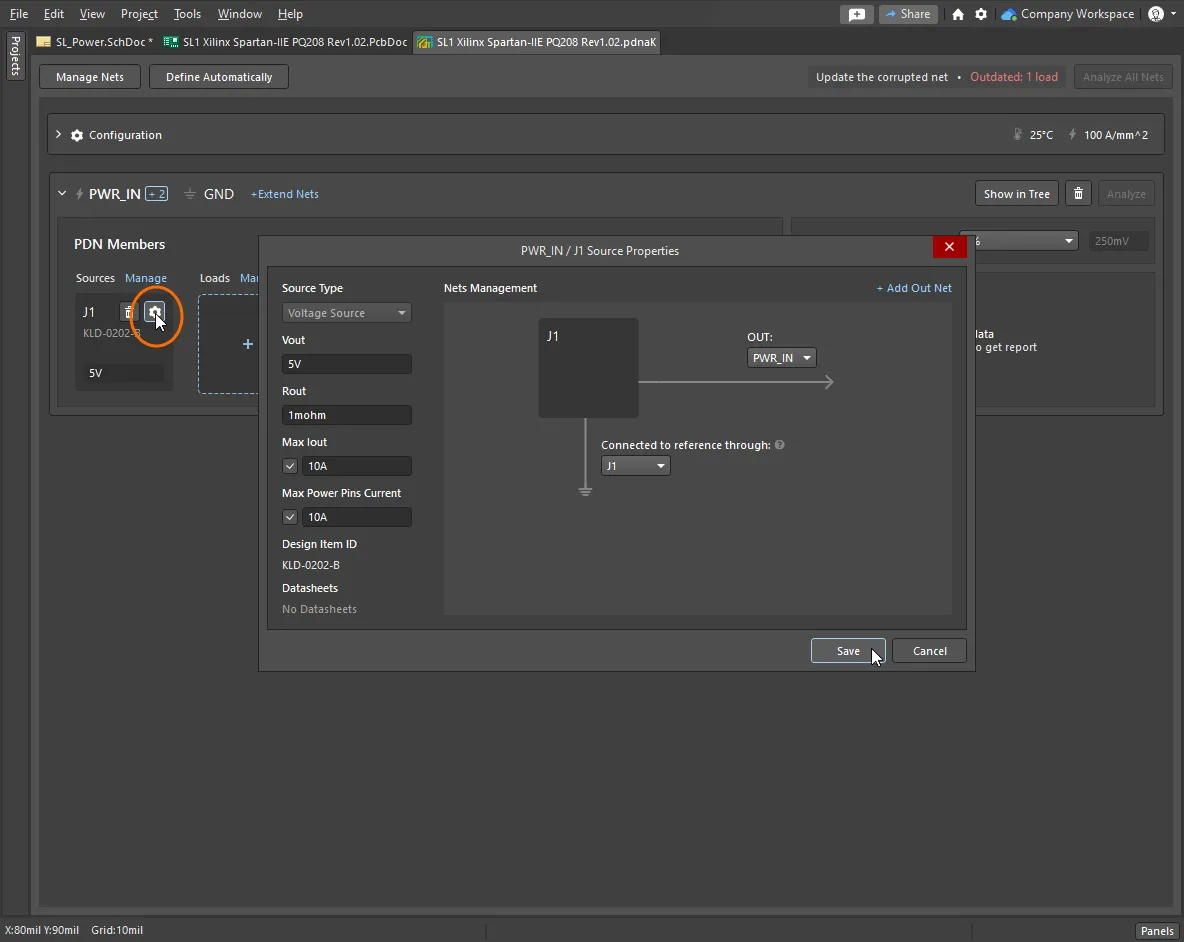1184x942 pixels.
Task: Switch to the SL_Power.SchDoc tab
Action: [x=96, y=42]
